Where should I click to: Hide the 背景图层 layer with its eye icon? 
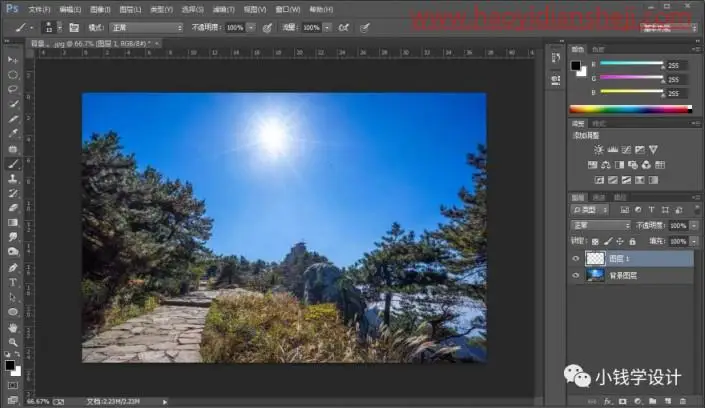click(576, 275)
